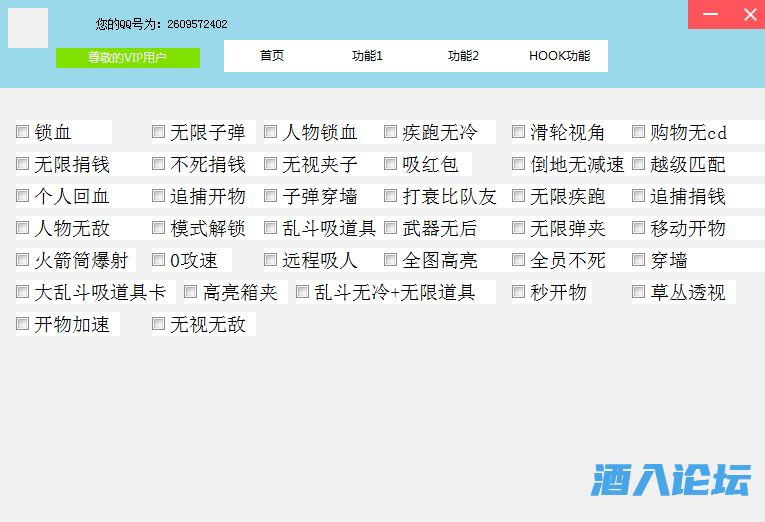Viewport: 765px width, 522px height.
Task: Tick the 开物加速 checkbox
Action: [x=23, y=324]
